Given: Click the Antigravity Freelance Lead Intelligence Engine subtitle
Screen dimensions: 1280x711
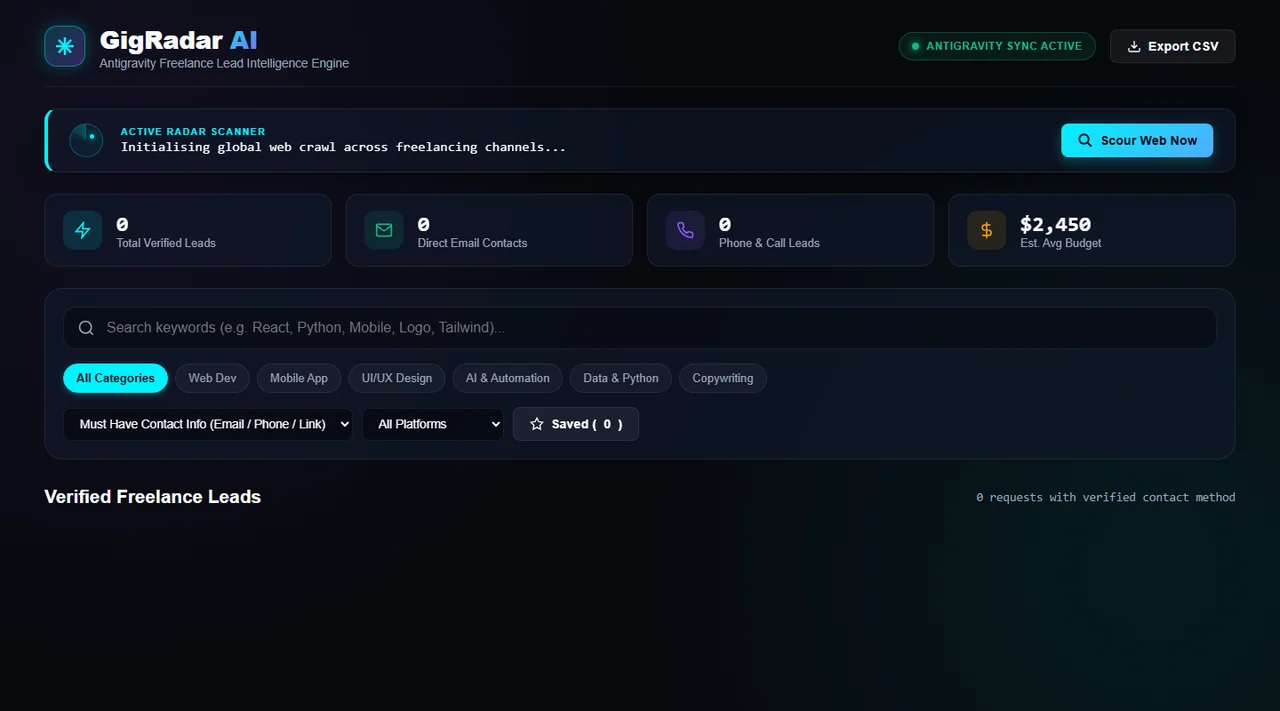Looking at the screenshot, I should coord(224,63).
